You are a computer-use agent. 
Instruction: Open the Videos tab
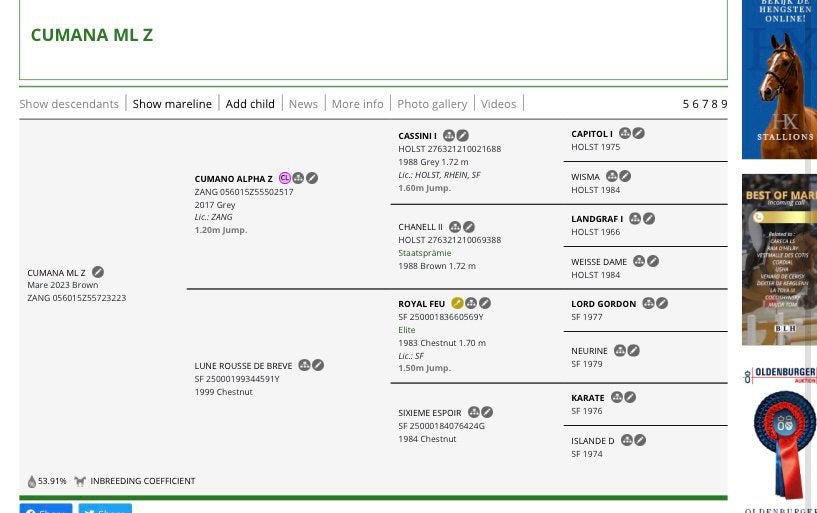pos(498,104)
